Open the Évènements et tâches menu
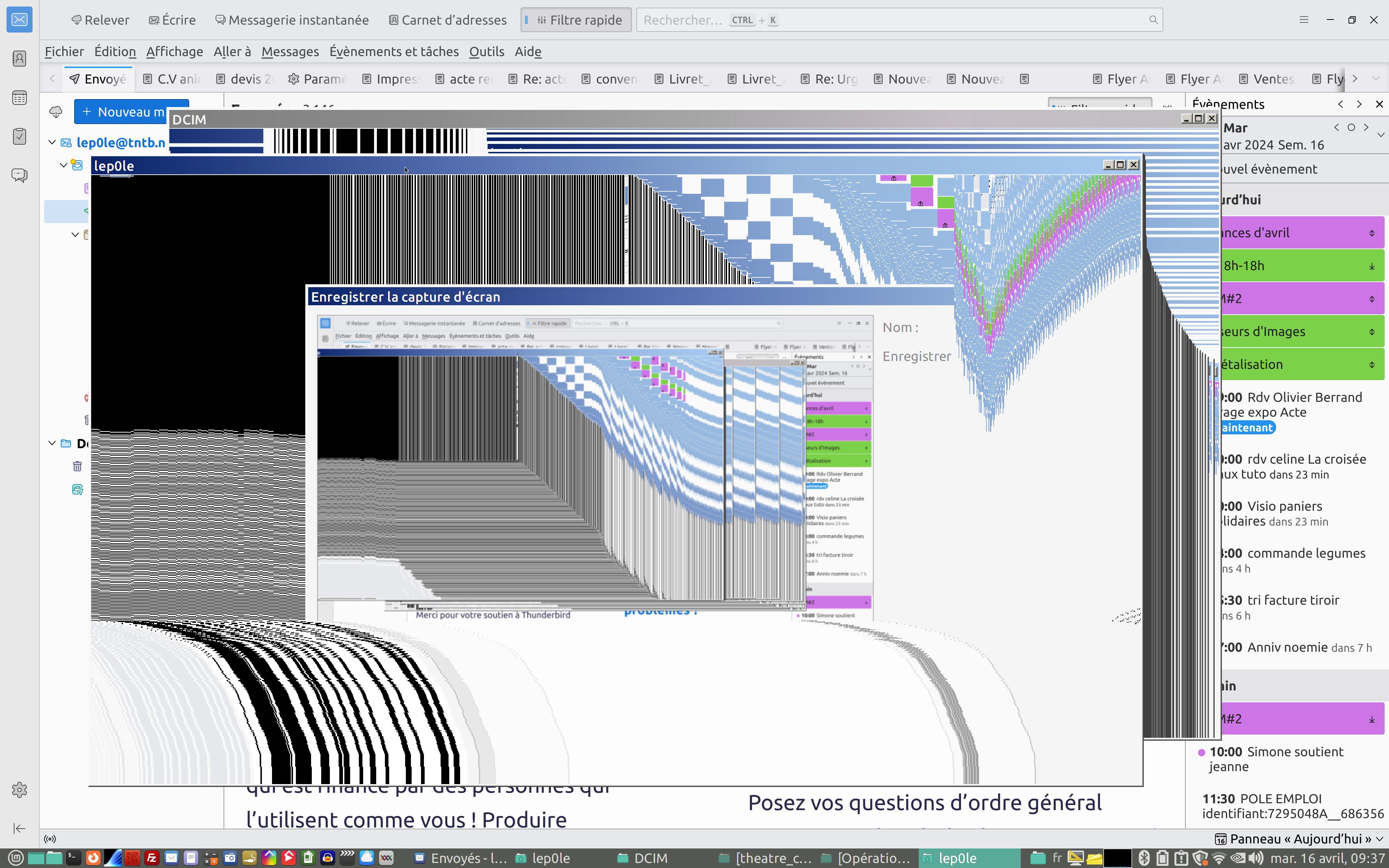This screenshot has height=868, width=1389. 394,52
